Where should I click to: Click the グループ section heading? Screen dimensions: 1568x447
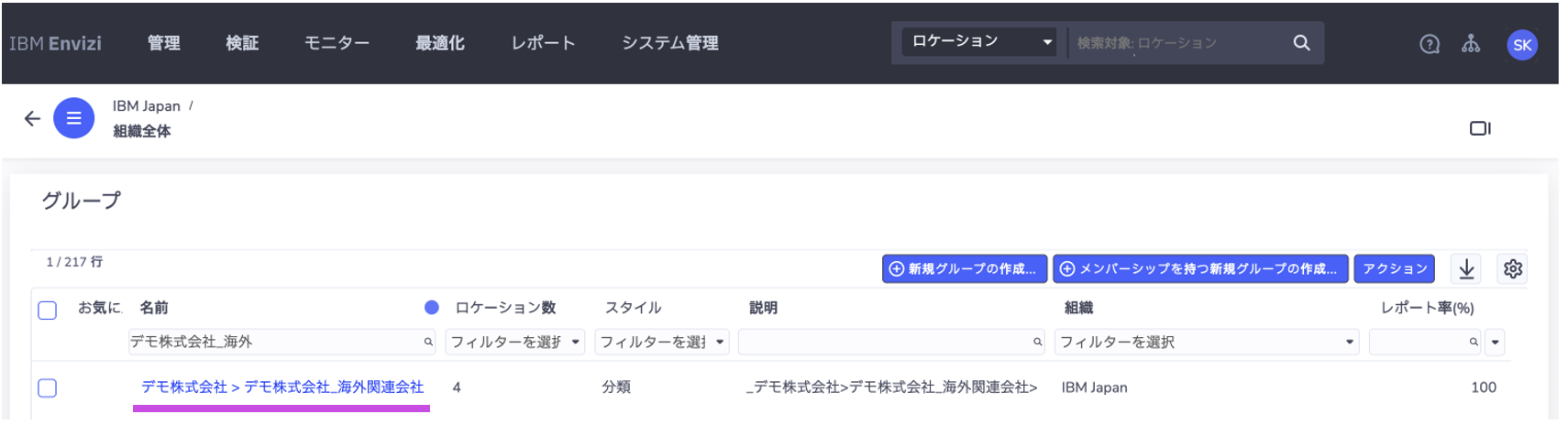81,201
